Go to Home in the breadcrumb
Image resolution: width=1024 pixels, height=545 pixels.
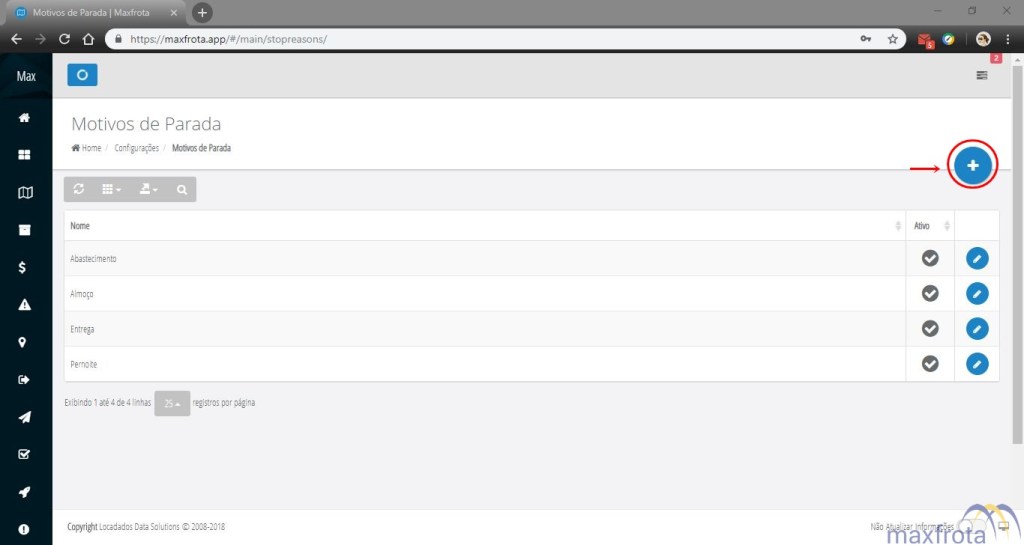87,148
